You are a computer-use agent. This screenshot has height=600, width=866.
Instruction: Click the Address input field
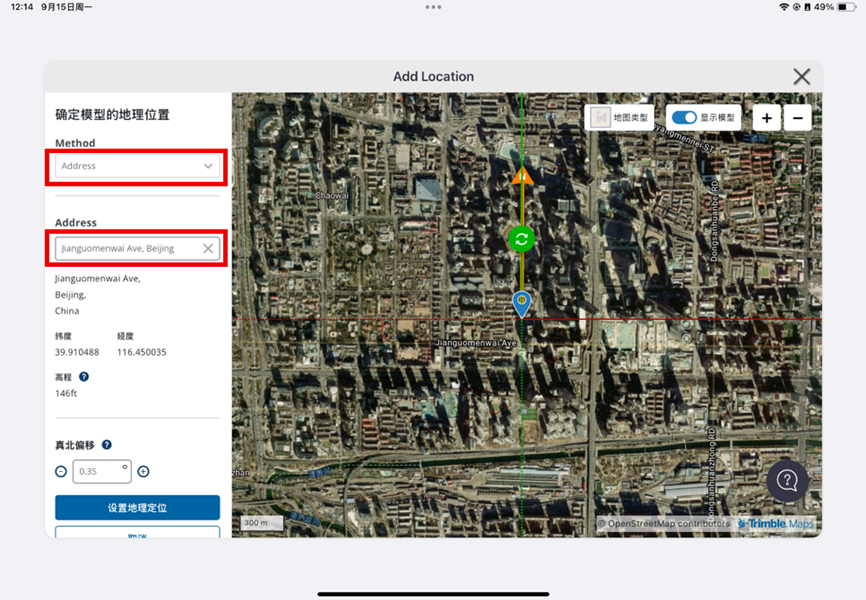pos(125,249)
